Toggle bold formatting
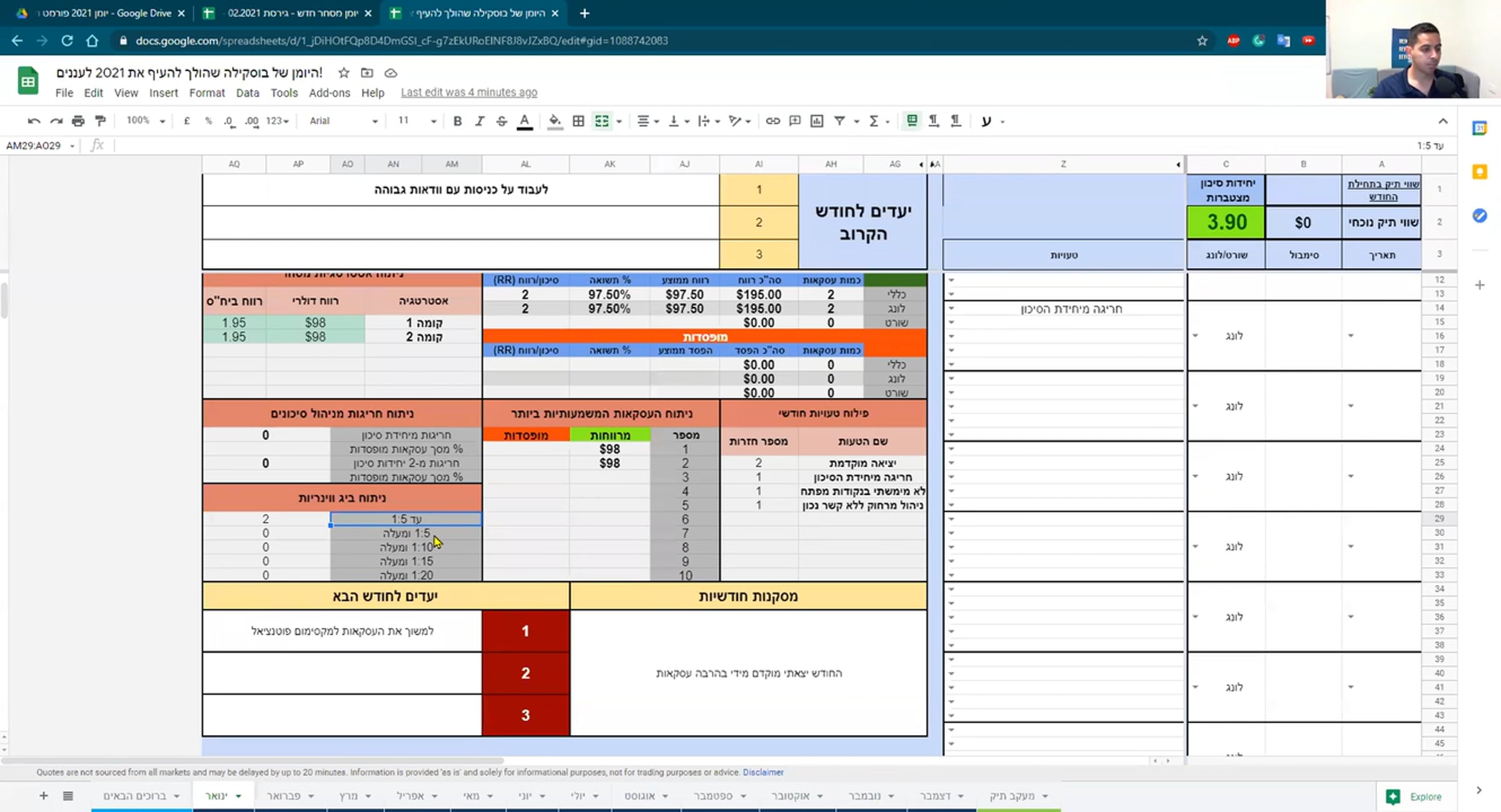Image resolution: width=1501 pixels, height=812 pixels. click(457, 121)
